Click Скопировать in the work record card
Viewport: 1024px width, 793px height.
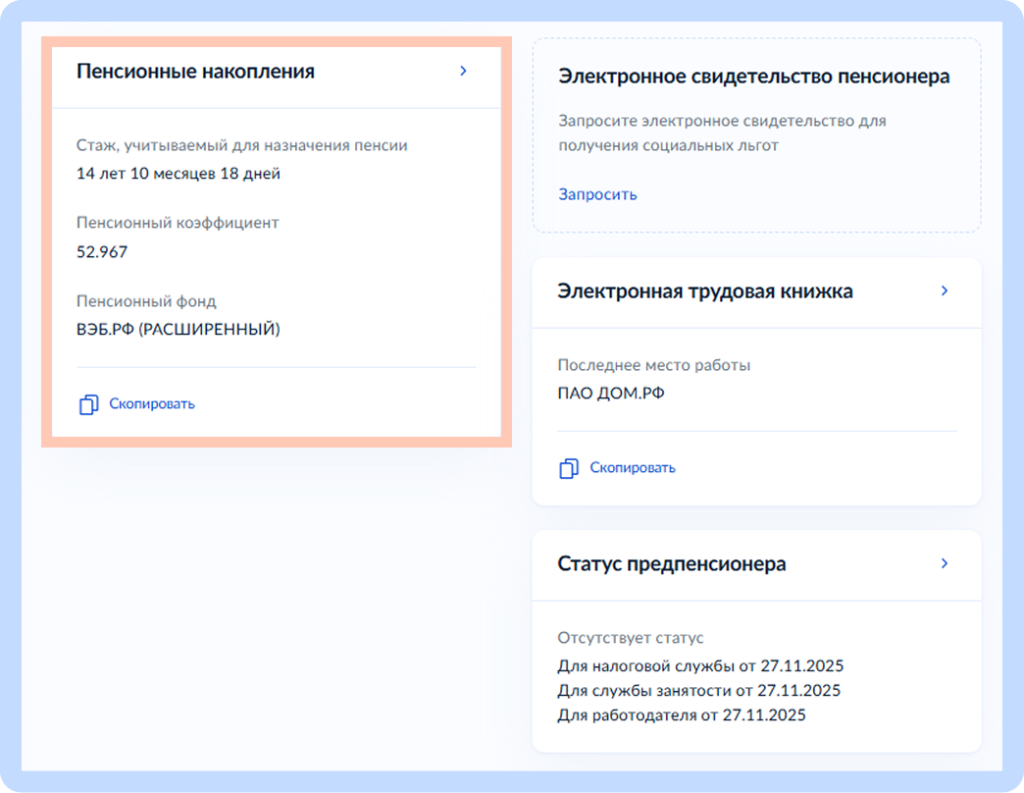coord(632,467)
